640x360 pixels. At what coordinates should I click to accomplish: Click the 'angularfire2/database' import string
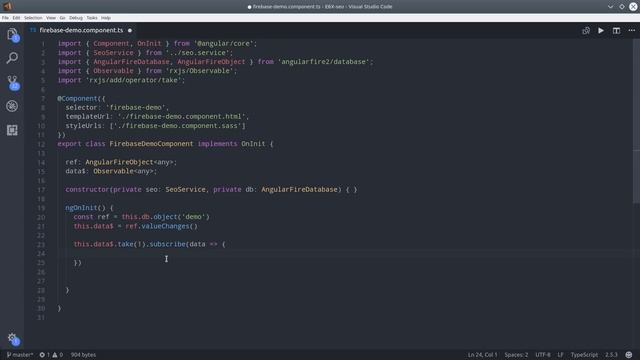pos(324,62)
